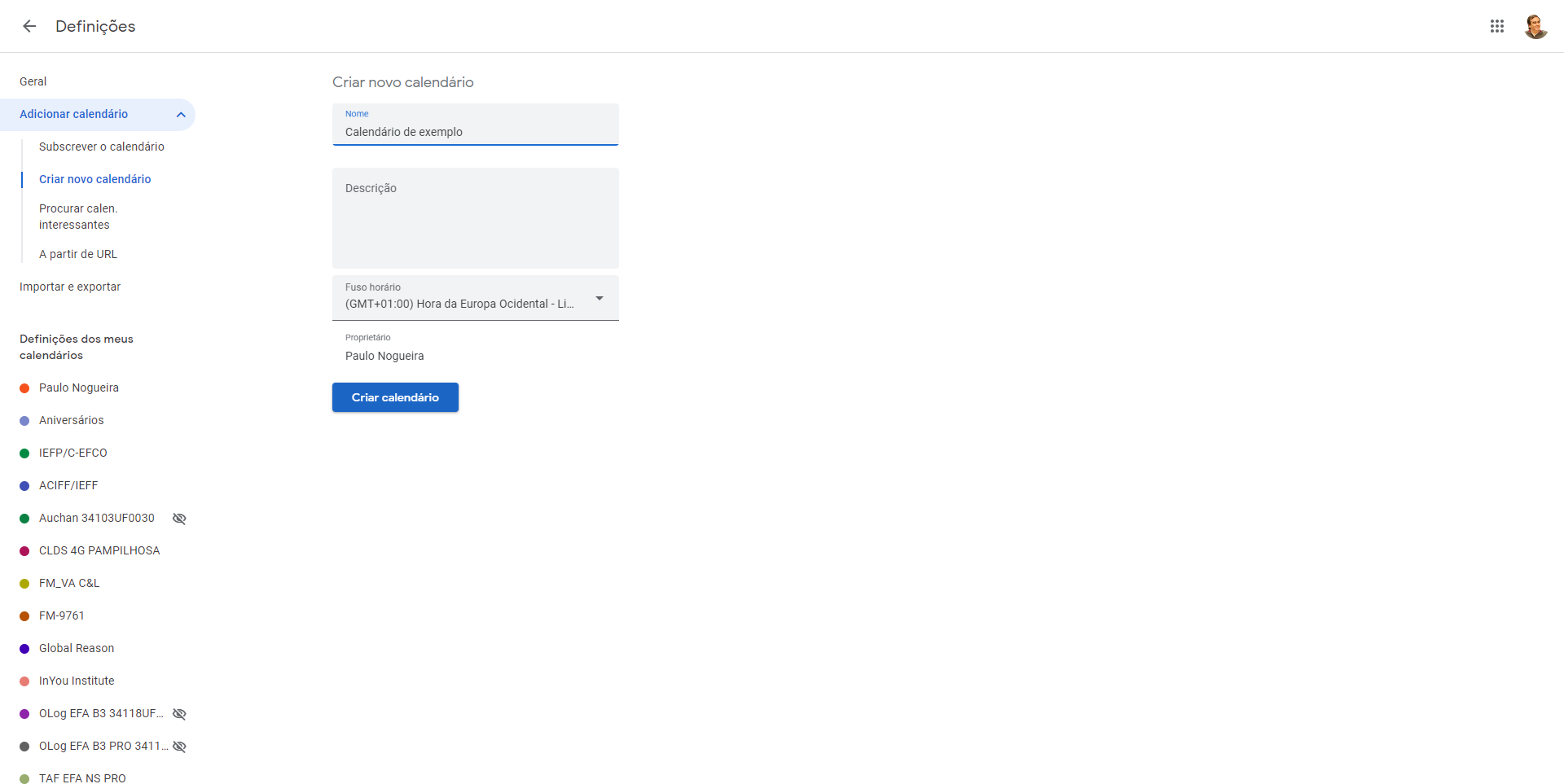1564x784 pixels.
Task: Click the Criar calendário button
Action: 395,397
